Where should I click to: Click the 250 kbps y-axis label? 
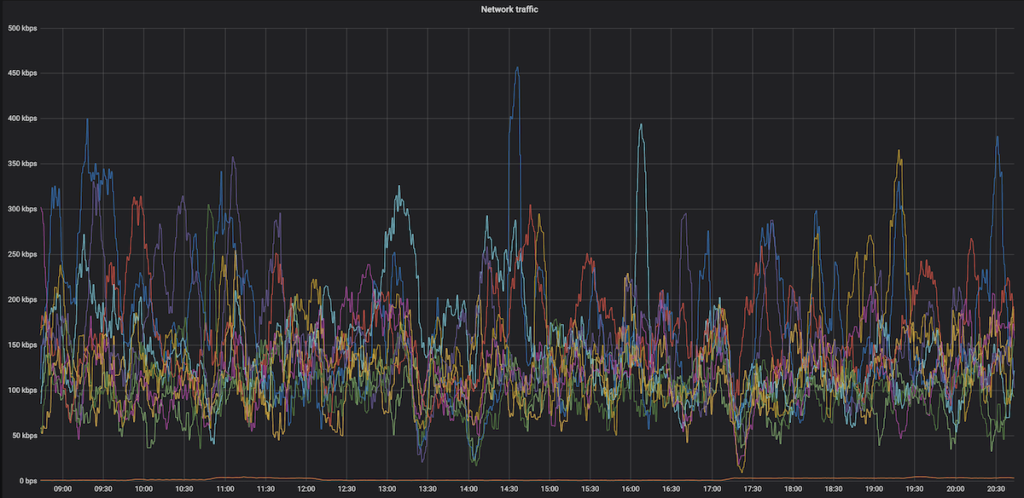[21, 254]
